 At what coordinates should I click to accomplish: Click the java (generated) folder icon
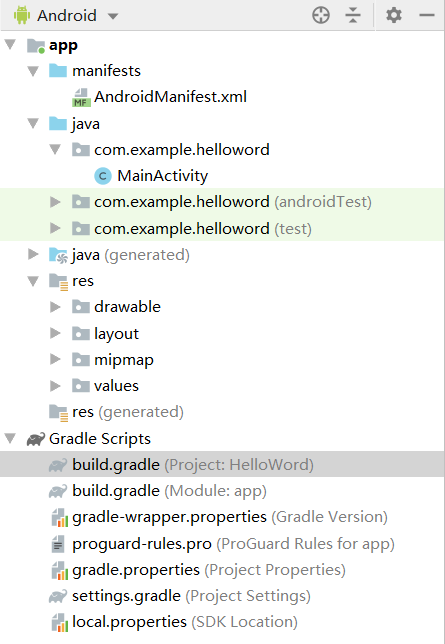(x=58, y=255)
